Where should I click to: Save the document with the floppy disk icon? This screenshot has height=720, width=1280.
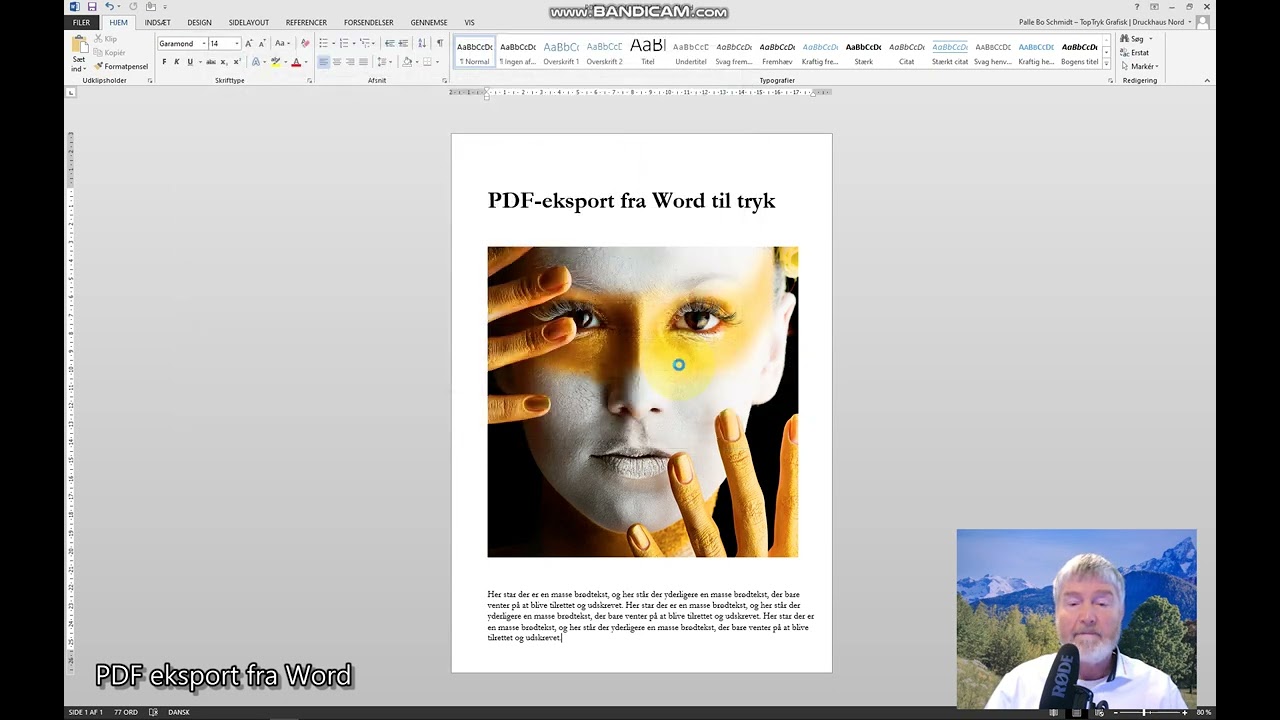point(92,7)
